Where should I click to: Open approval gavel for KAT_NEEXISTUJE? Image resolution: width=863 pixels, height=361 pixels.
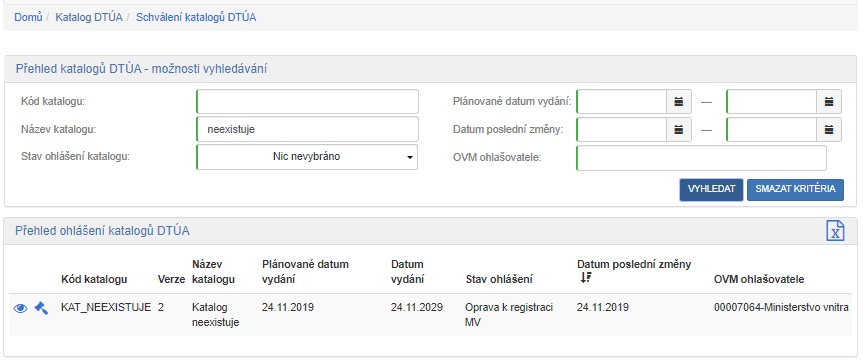click(41, 308)
